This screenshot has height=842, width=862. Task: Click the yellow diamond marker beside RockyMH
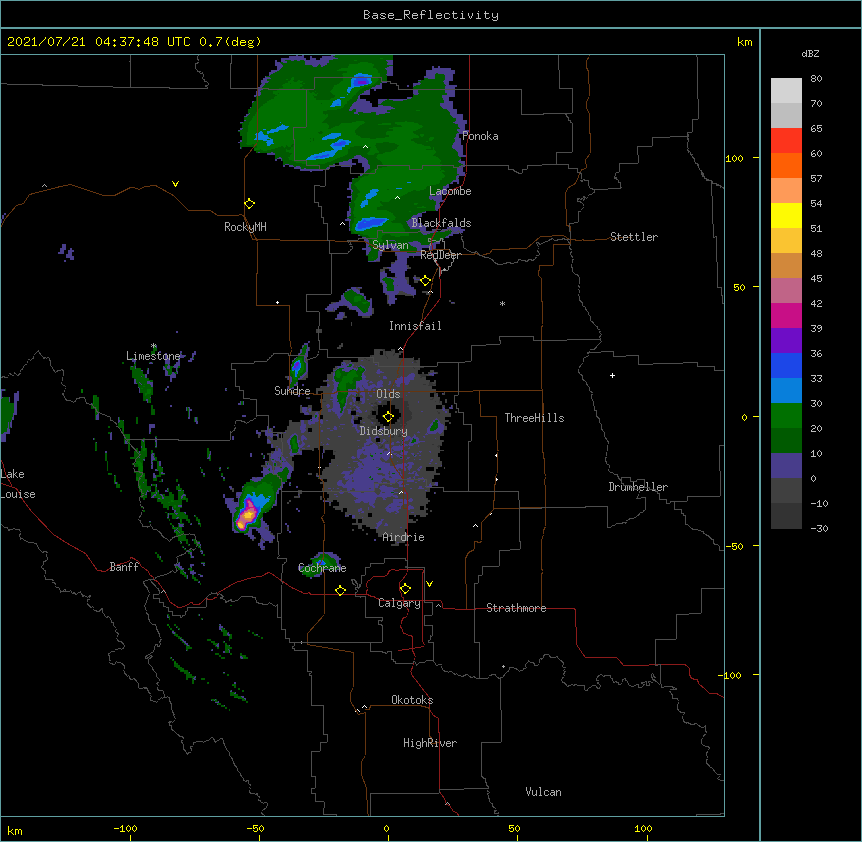[x=249, y=204]
